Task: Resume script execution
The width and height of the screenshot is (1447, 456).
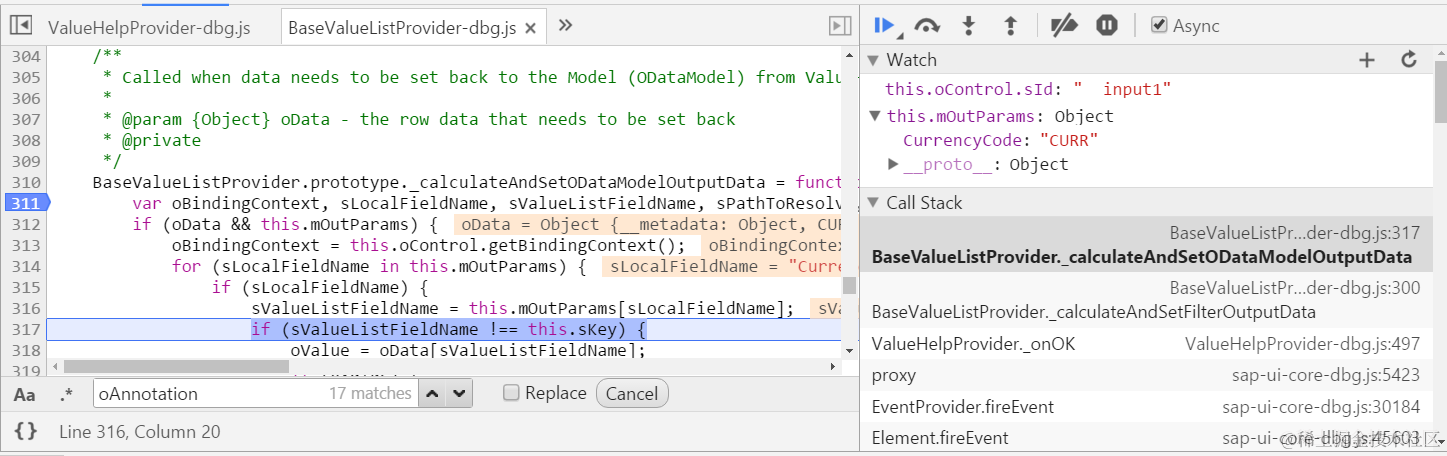Action: coord(885,26)
